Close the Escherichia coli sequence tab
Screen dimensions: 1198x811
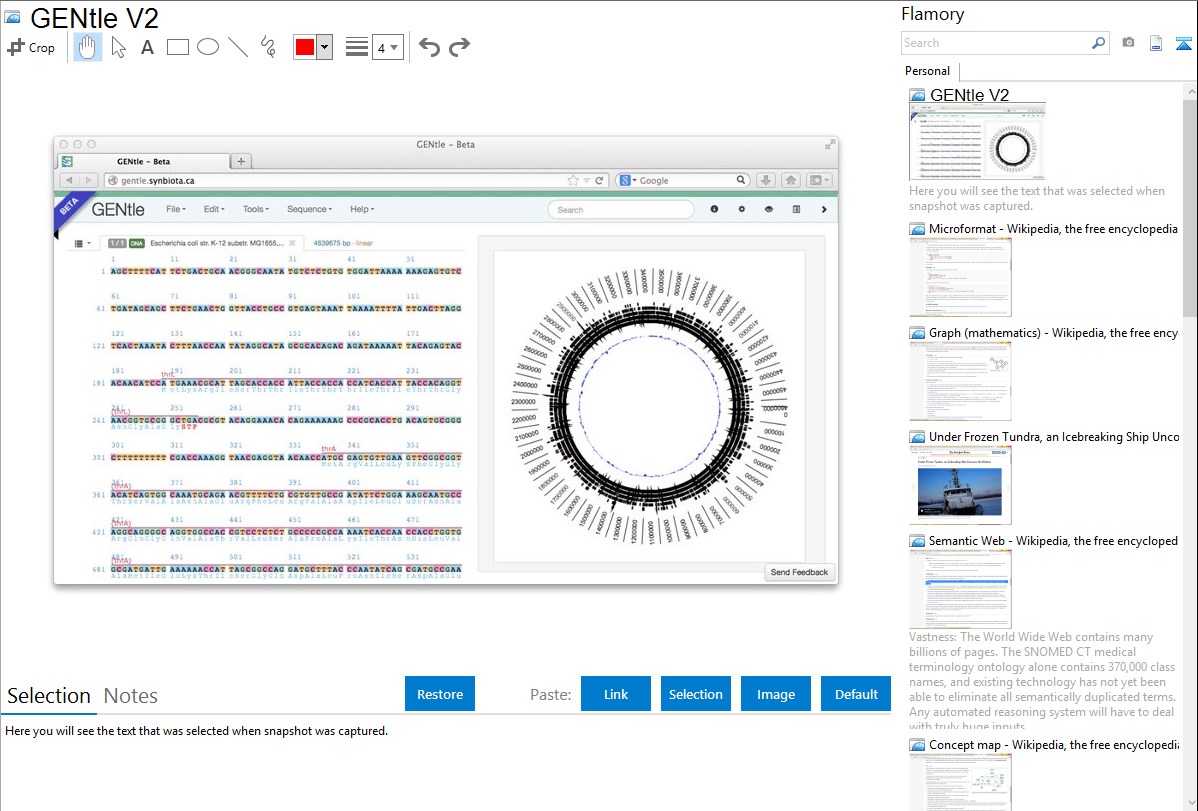292,243
